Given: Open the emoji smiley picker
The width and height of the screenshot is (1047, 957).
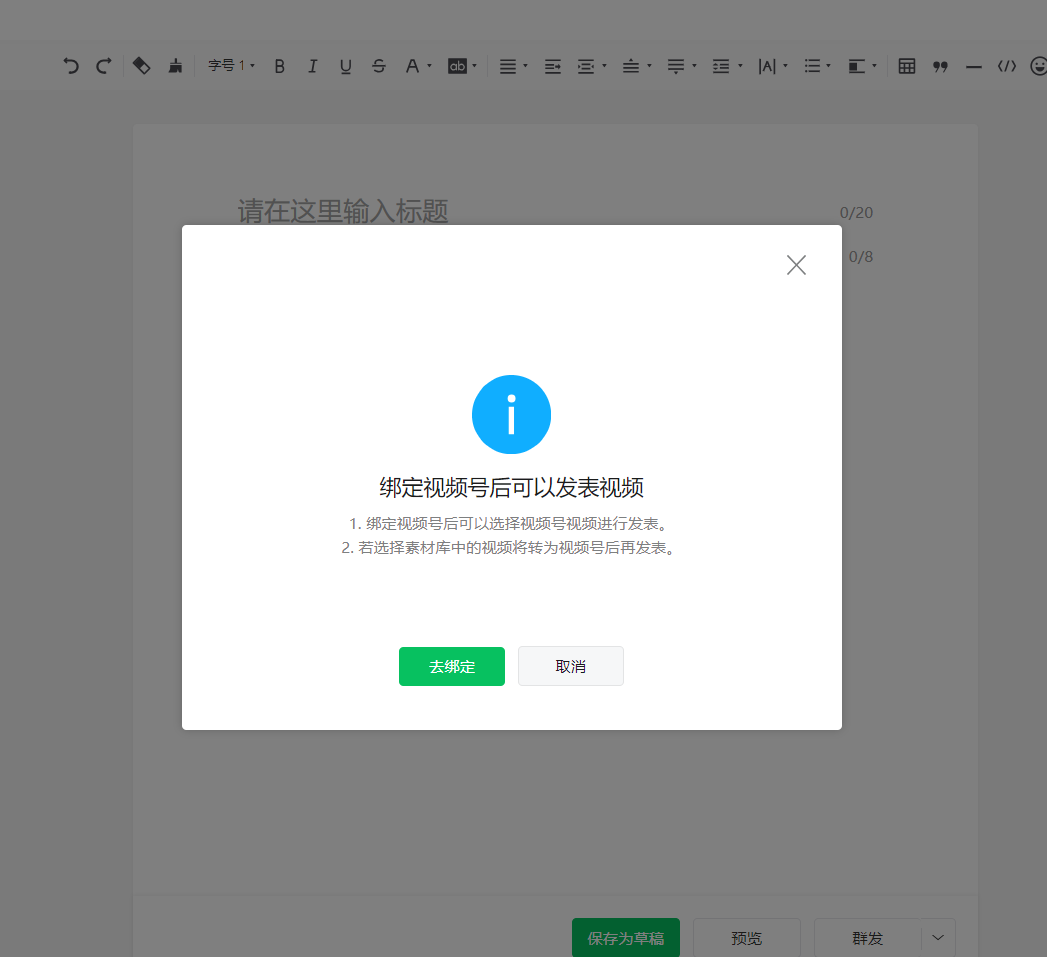Looking at the screenshot, I should tap(1039, 66).
